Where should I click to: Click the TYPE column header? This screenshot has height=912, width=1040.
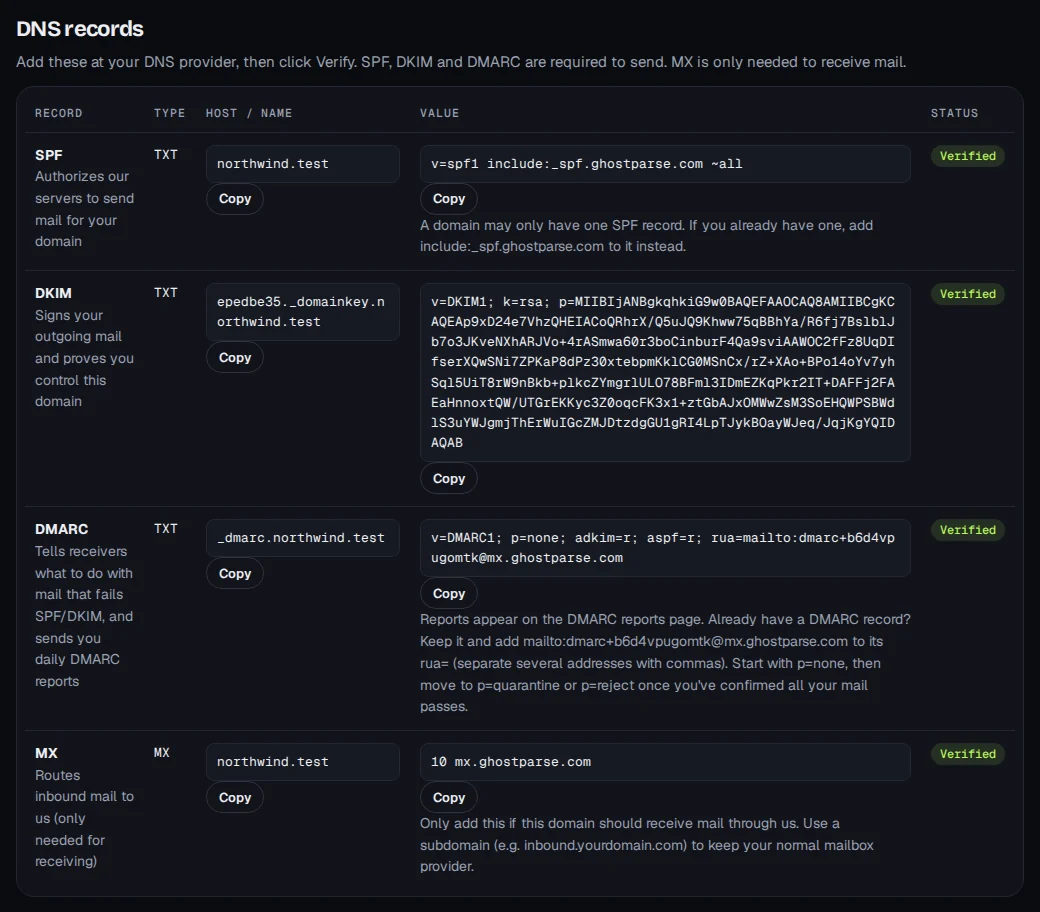point(170,113)
